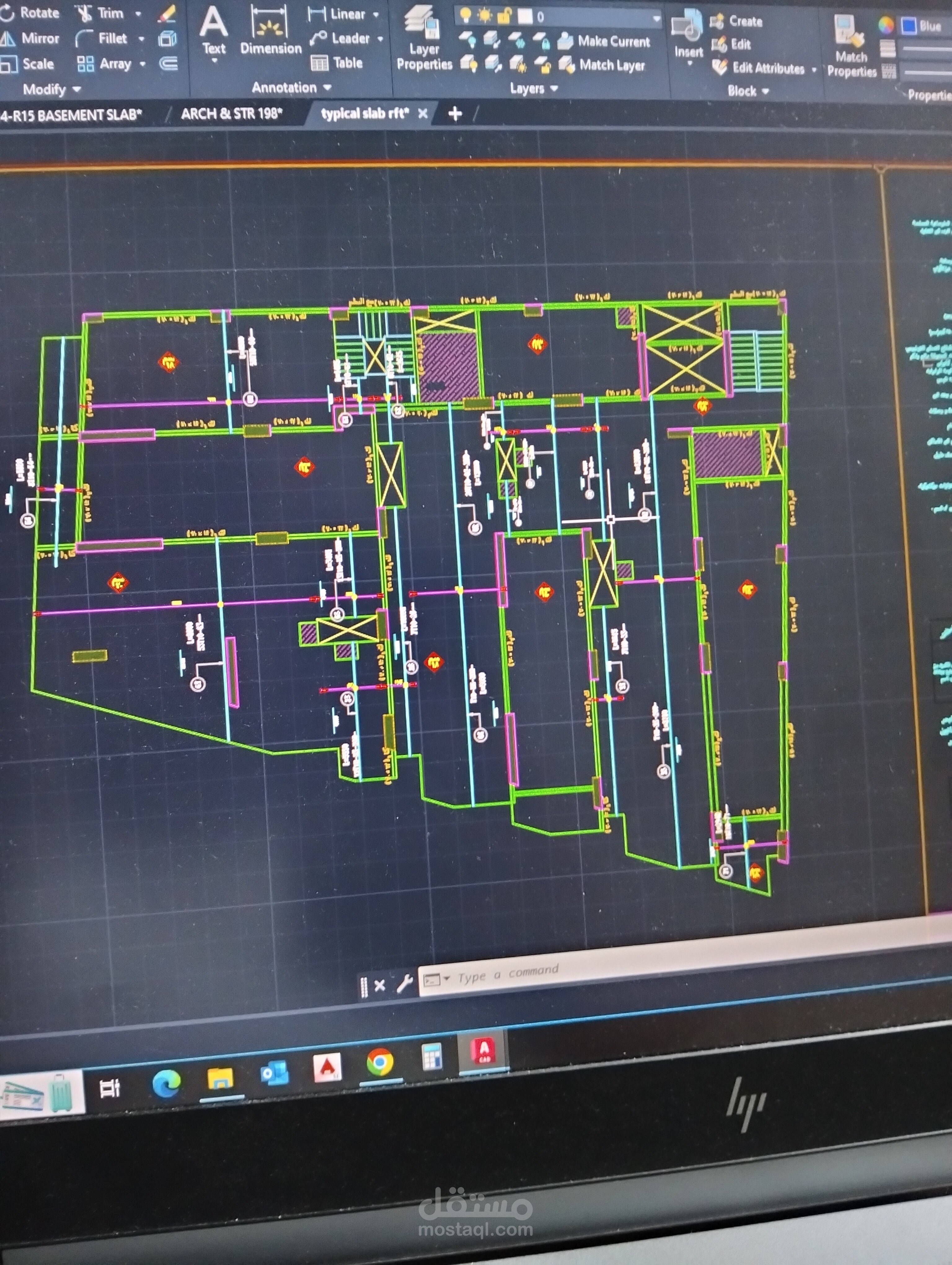Open File Explorer from taskbar
The image size is (952, 1265).
220,1080
